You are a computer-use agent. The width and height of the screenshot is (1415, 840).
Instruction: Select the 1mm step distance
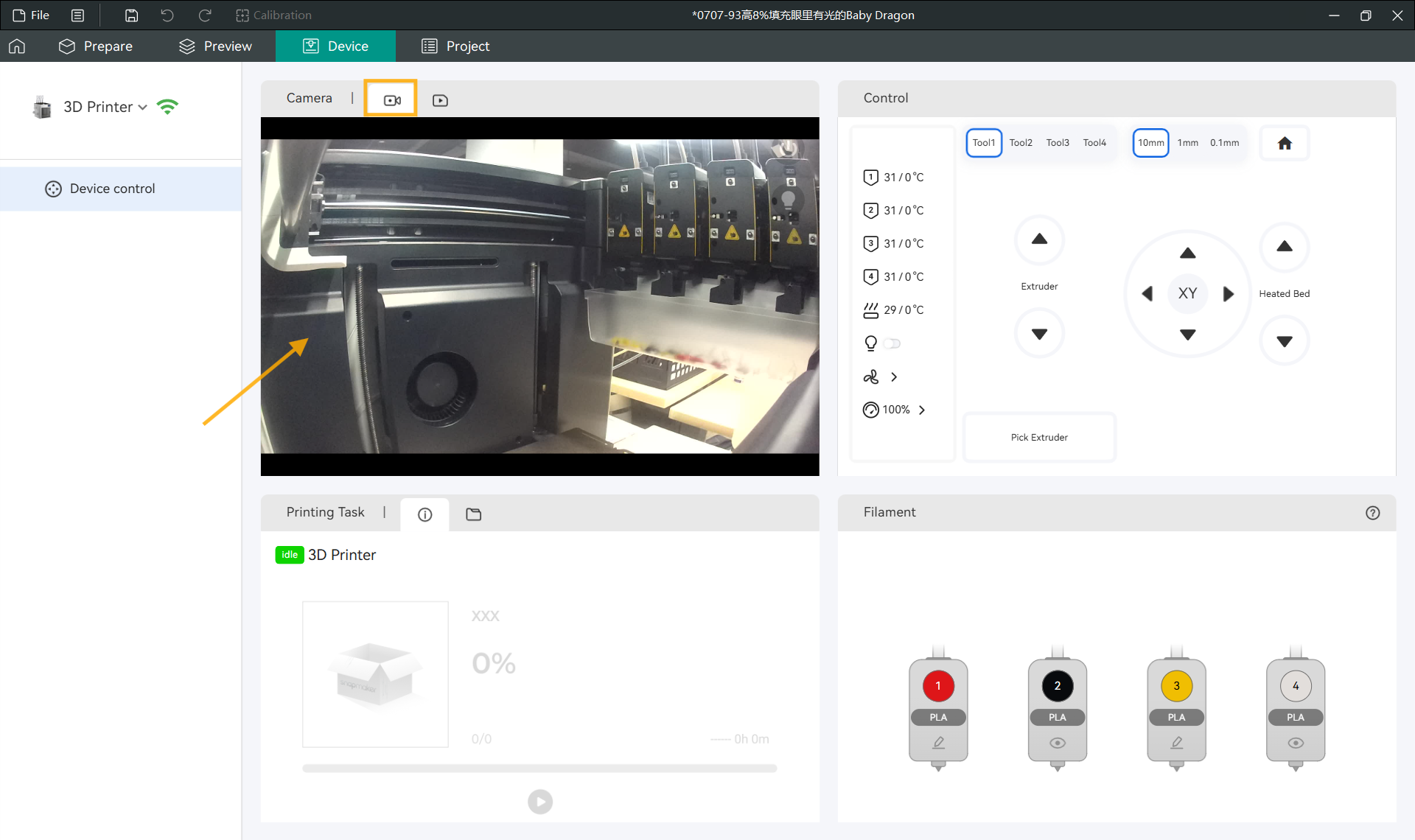click(x=1187, y=143)
